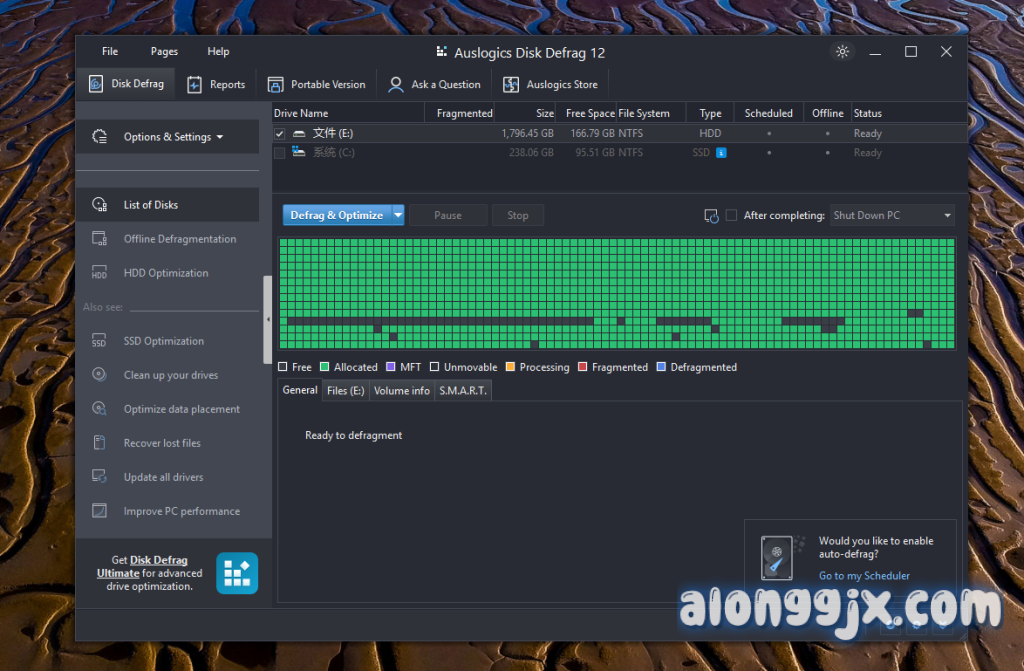The height and width of the screenshot is (671, 1024).
Task: Open the Pages menu
Action: tap(164, 52)
